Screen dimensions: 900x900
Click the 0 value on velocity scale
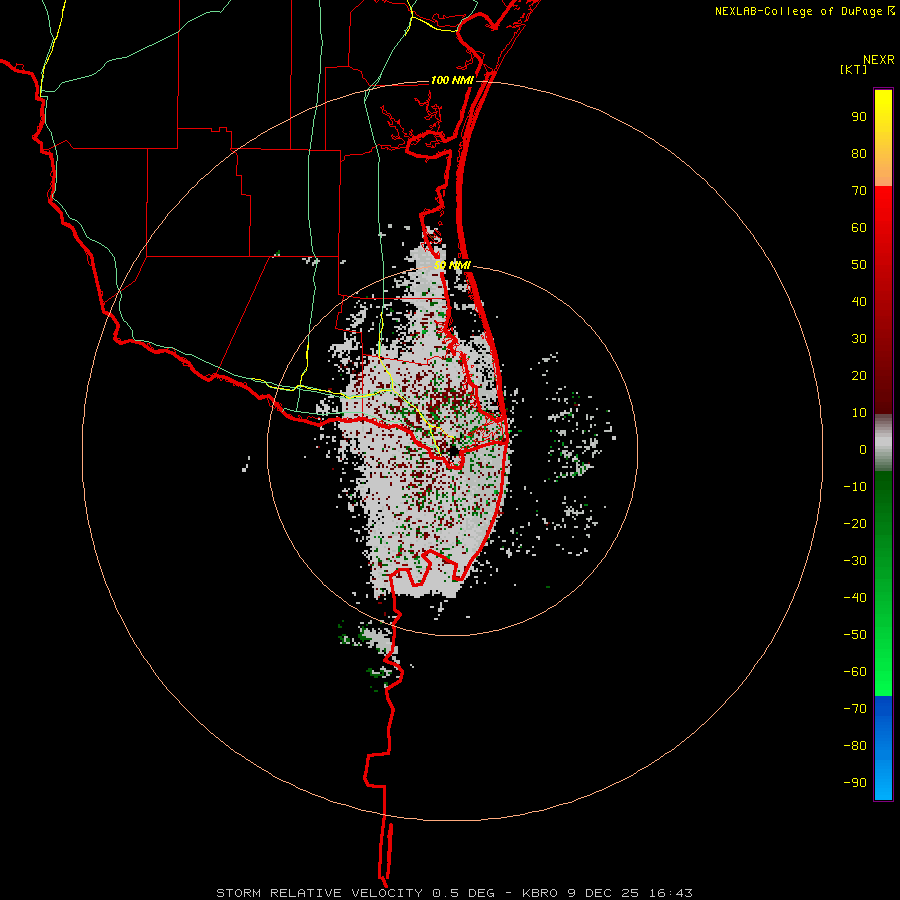863,449
